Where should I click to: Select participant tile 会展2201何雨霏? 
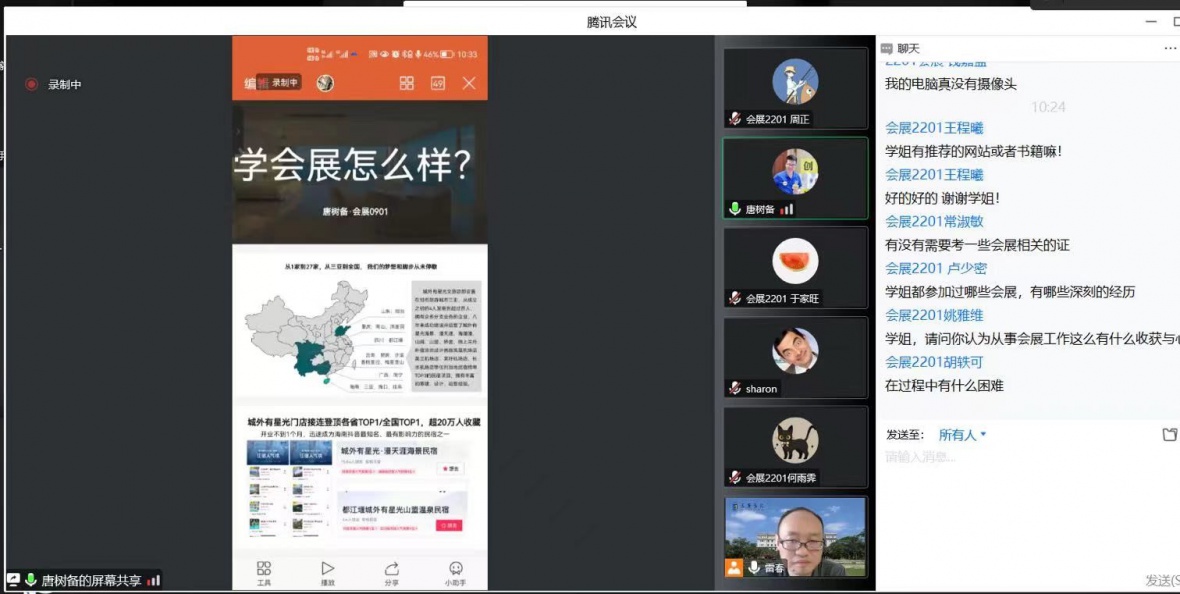tap(795, 447)
